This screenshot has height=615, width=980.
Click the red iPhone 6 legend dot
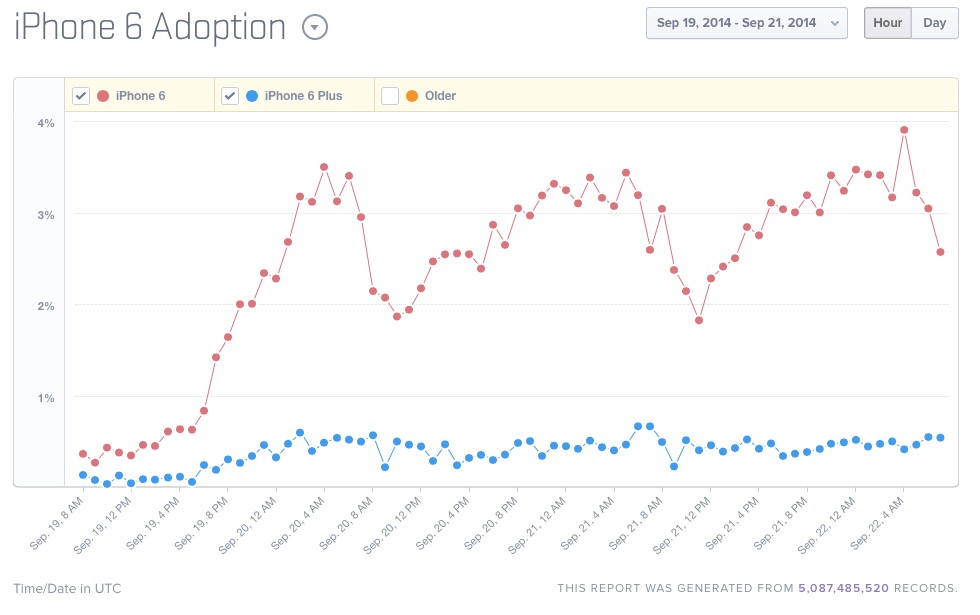(103, 96)
